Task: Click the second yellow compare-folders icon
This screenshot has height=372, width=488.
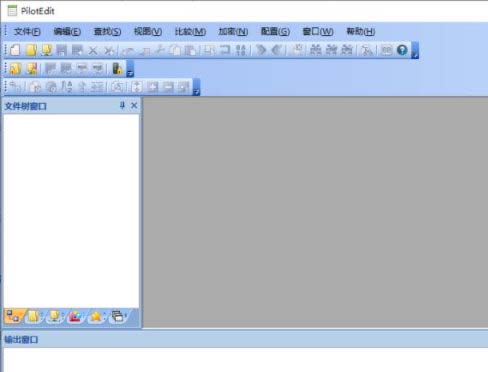Action: (x=32, y=69)
